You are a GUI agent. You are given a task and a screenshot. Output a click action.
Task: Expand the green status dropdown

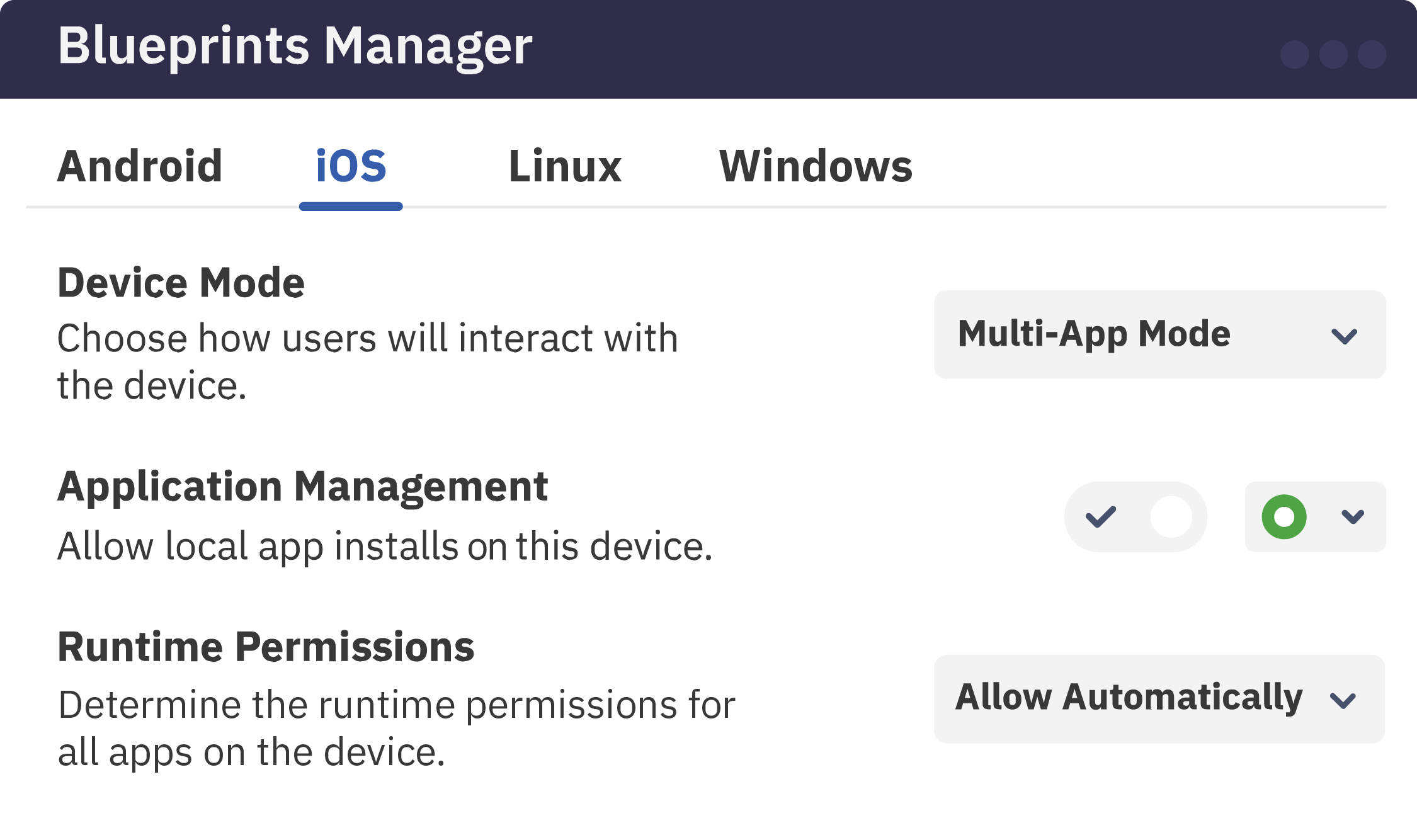tap(1315, 517)
